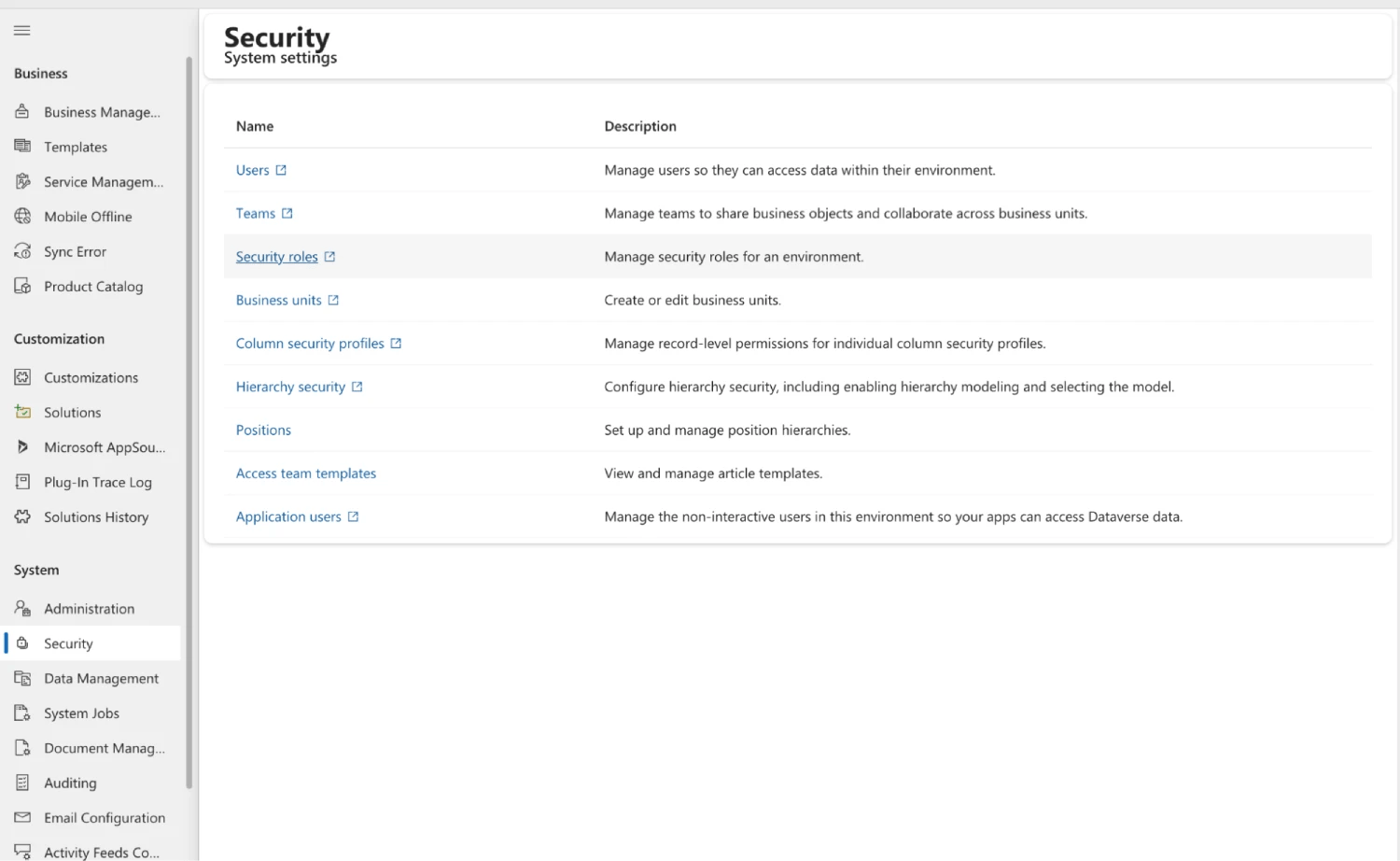
Task: Select the Administration icon under System
Action: (23, 608)
